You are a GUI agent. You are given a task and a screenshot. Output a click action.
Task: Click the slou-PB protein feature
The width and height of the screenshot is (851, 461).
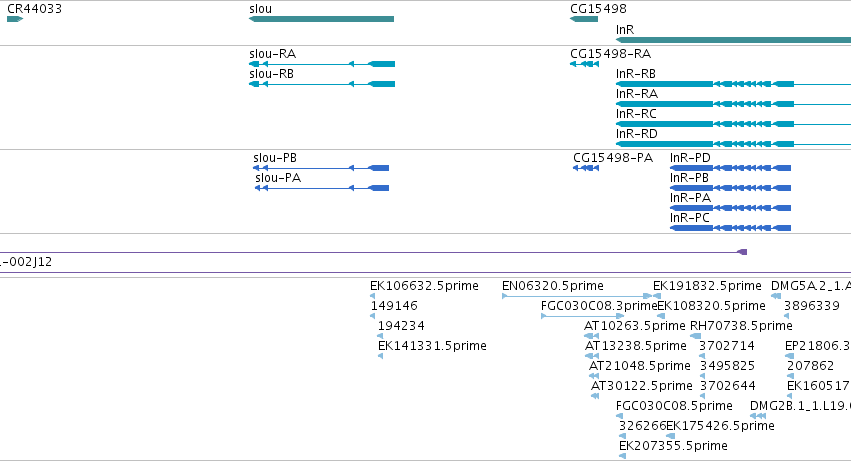pos(321,168)
